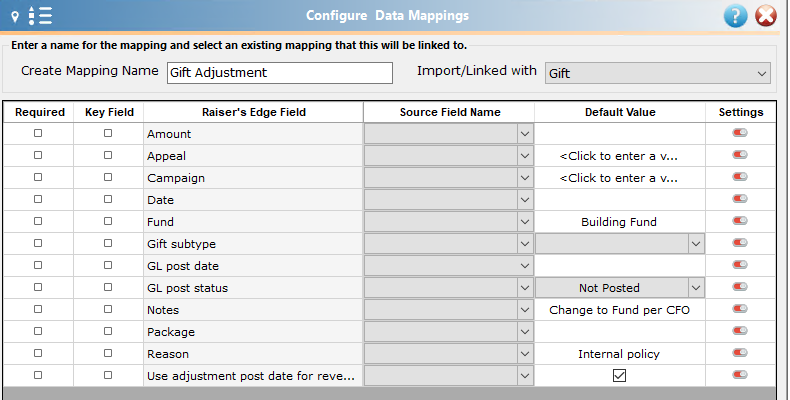Toggle the Settings switch for Package row
Viewport: 790px width, 400px height.
coord(740,331)
